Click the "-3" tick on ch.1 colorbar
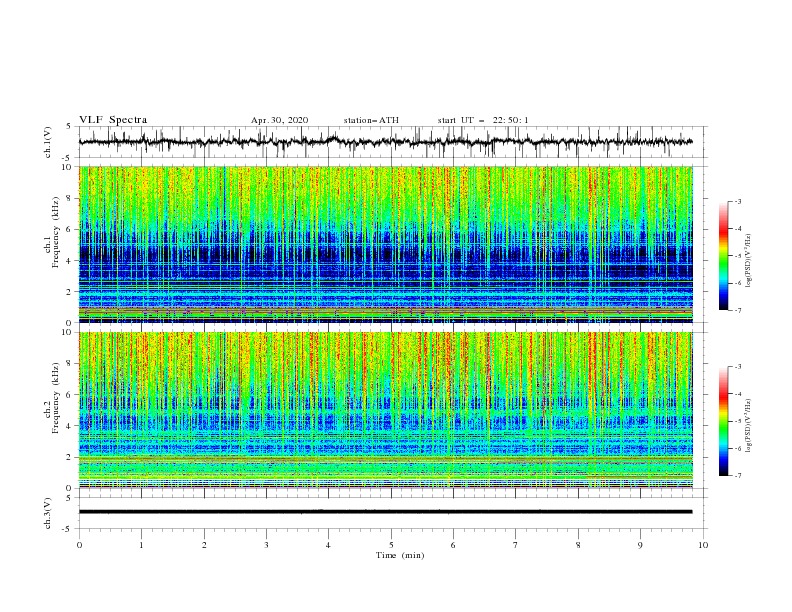792x612 pixels. point(737,201)
